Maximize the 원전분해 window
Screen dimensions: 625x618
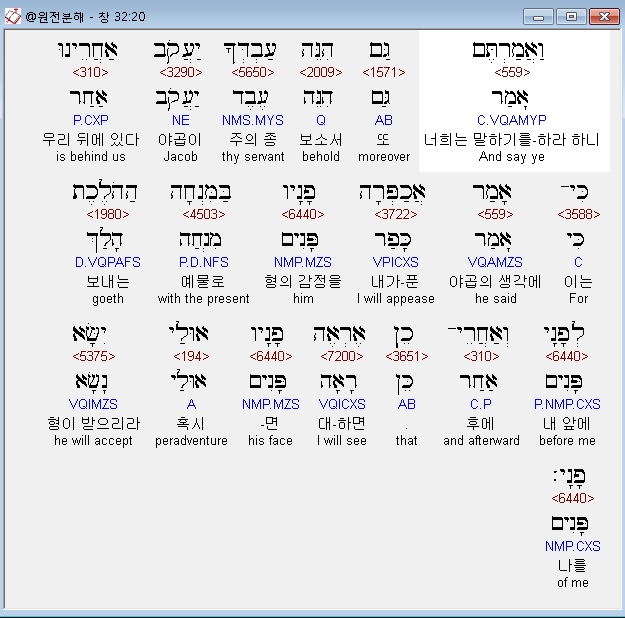pos(571,17)
